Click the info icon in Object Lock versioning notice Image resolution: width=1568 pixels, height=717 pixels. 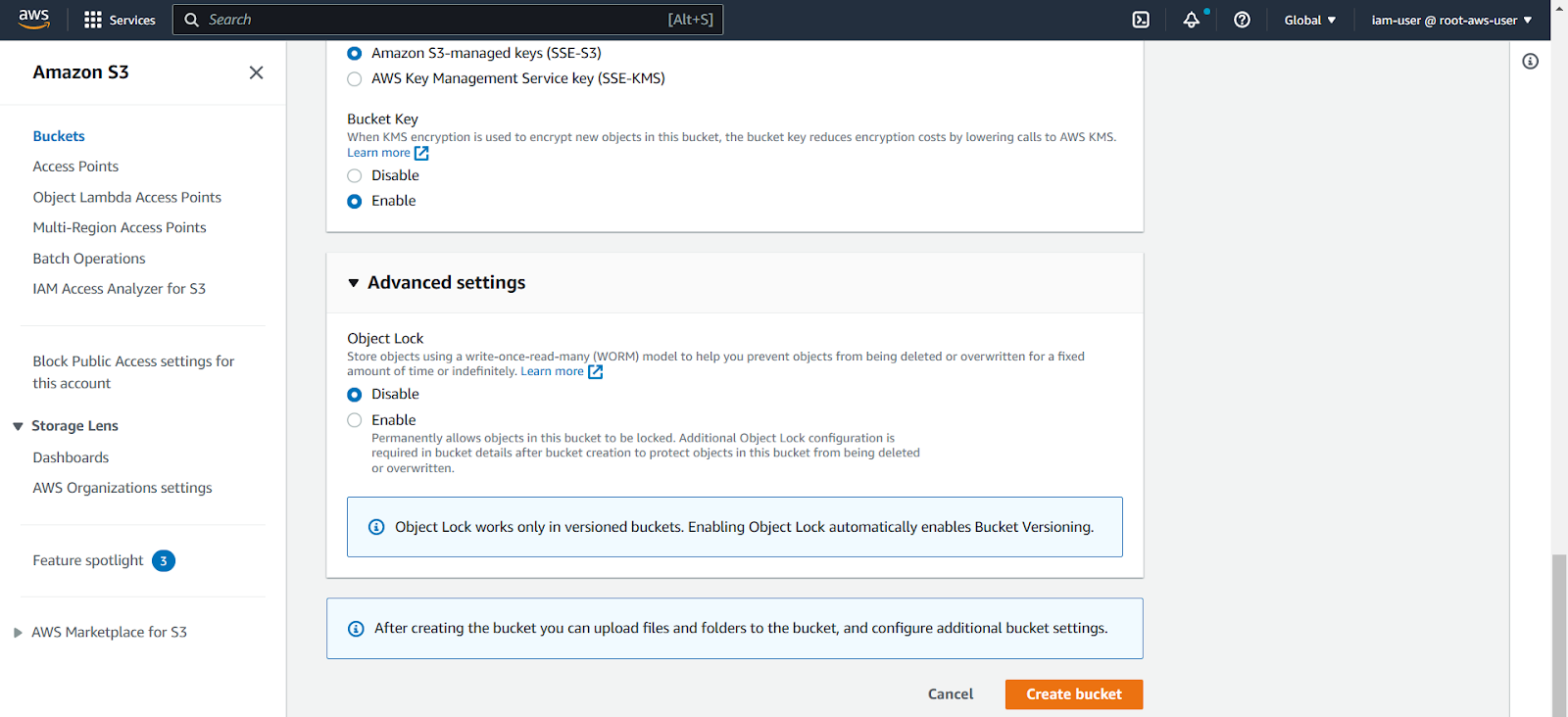pos(376,527)
